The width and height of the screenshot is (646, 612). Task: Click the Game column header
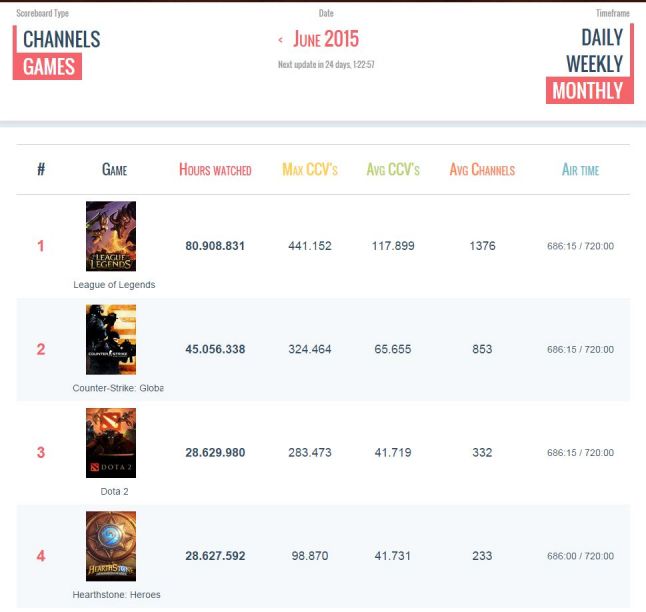click(x=115, y=170)
